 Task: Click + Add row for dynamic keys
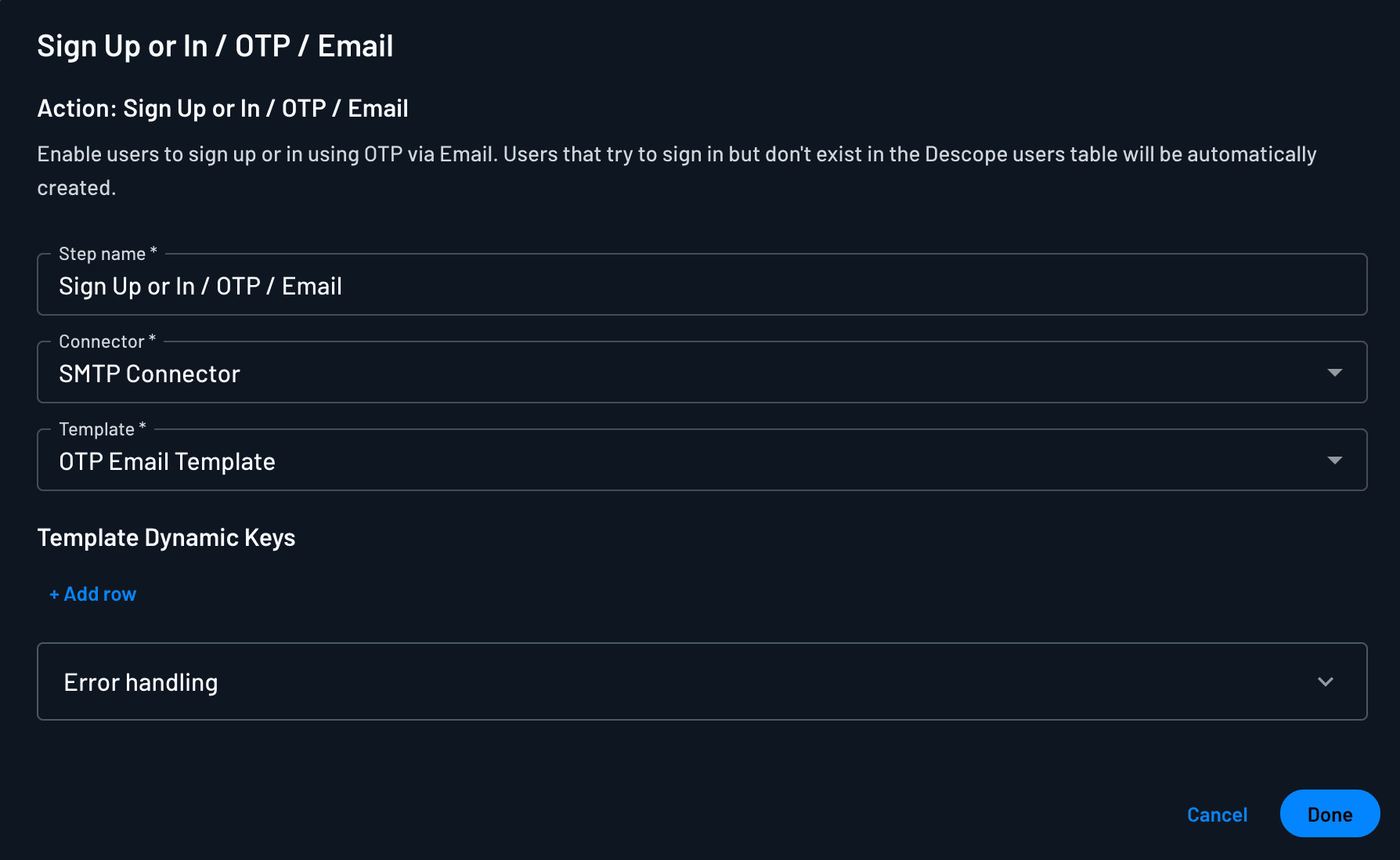coord(92,594)
